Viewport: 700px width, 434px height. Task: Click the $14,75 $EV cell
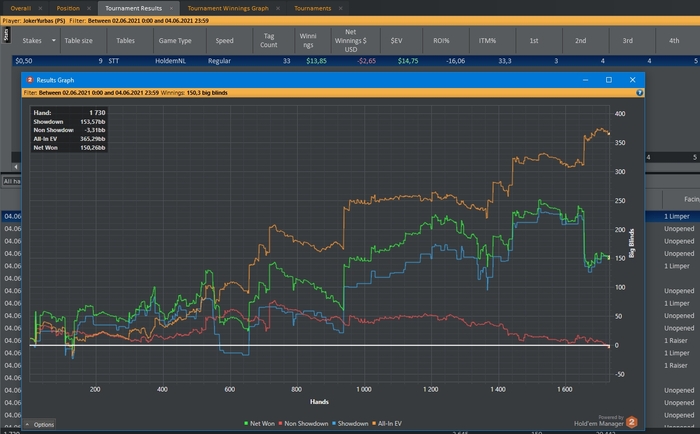pyautogui.click(x=408, y=61)
